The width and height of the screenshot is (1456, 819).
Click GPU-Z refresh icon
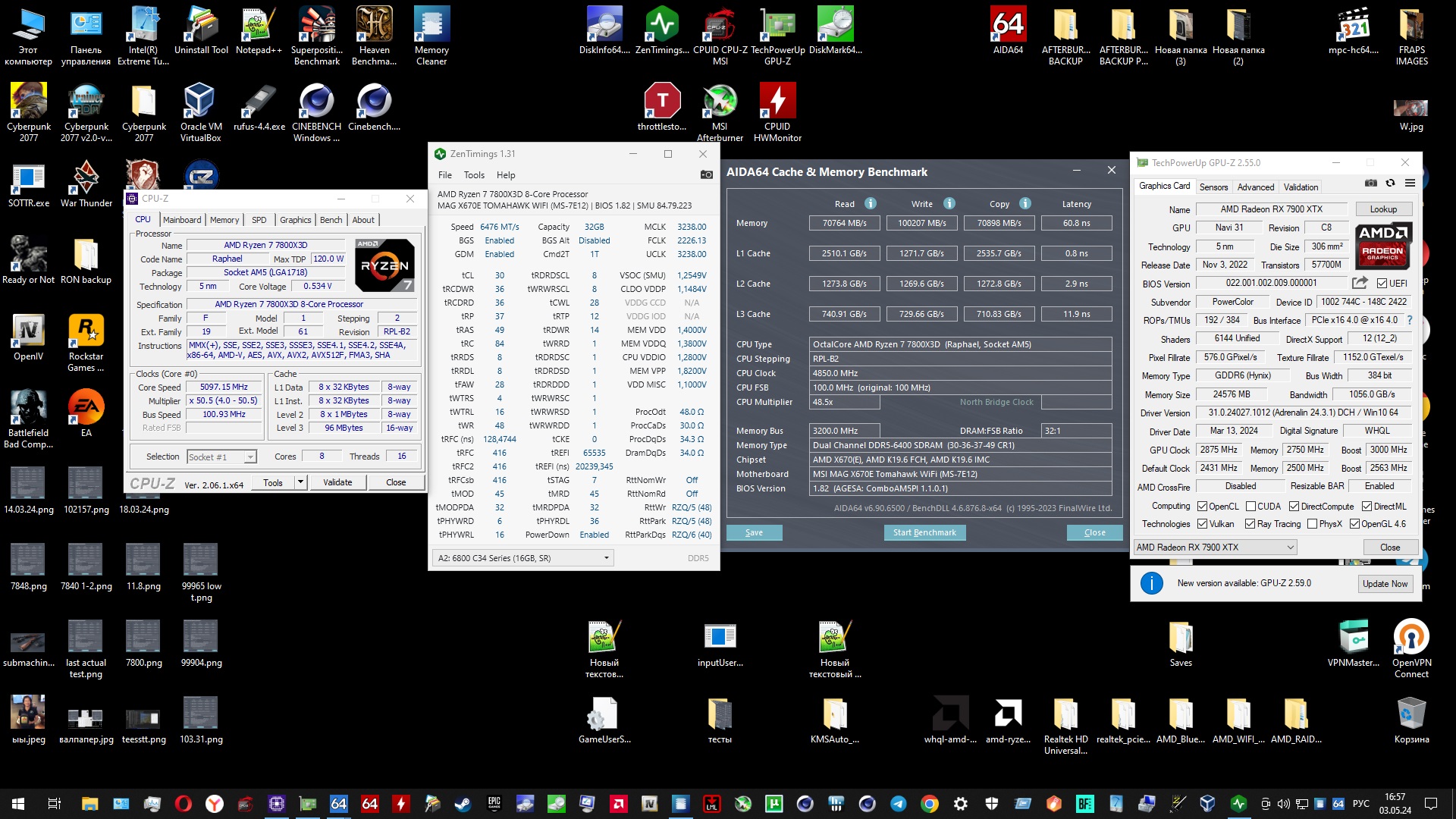coord(1390,183)
